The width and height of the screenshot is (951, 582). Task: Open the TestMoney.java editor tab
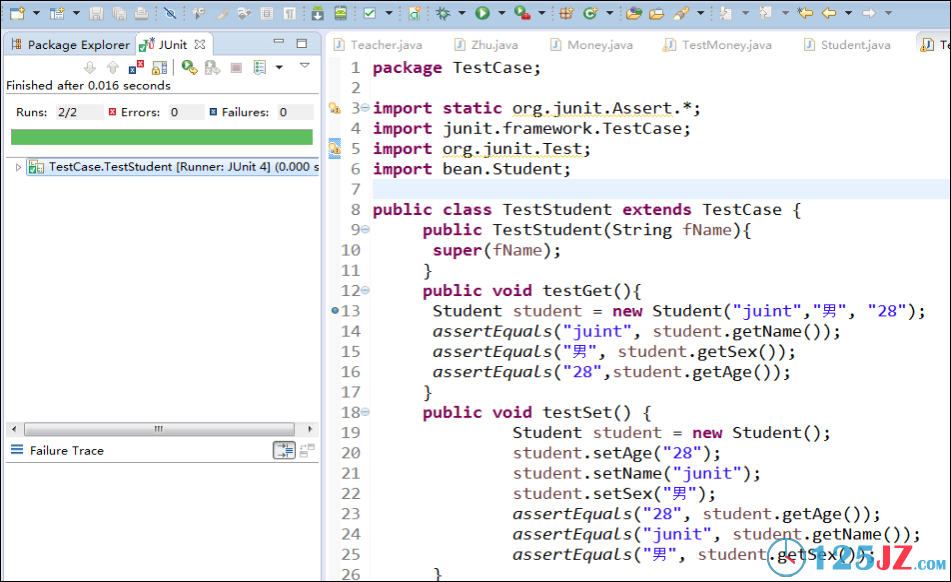pyautogui.click(x=718, y=45)
